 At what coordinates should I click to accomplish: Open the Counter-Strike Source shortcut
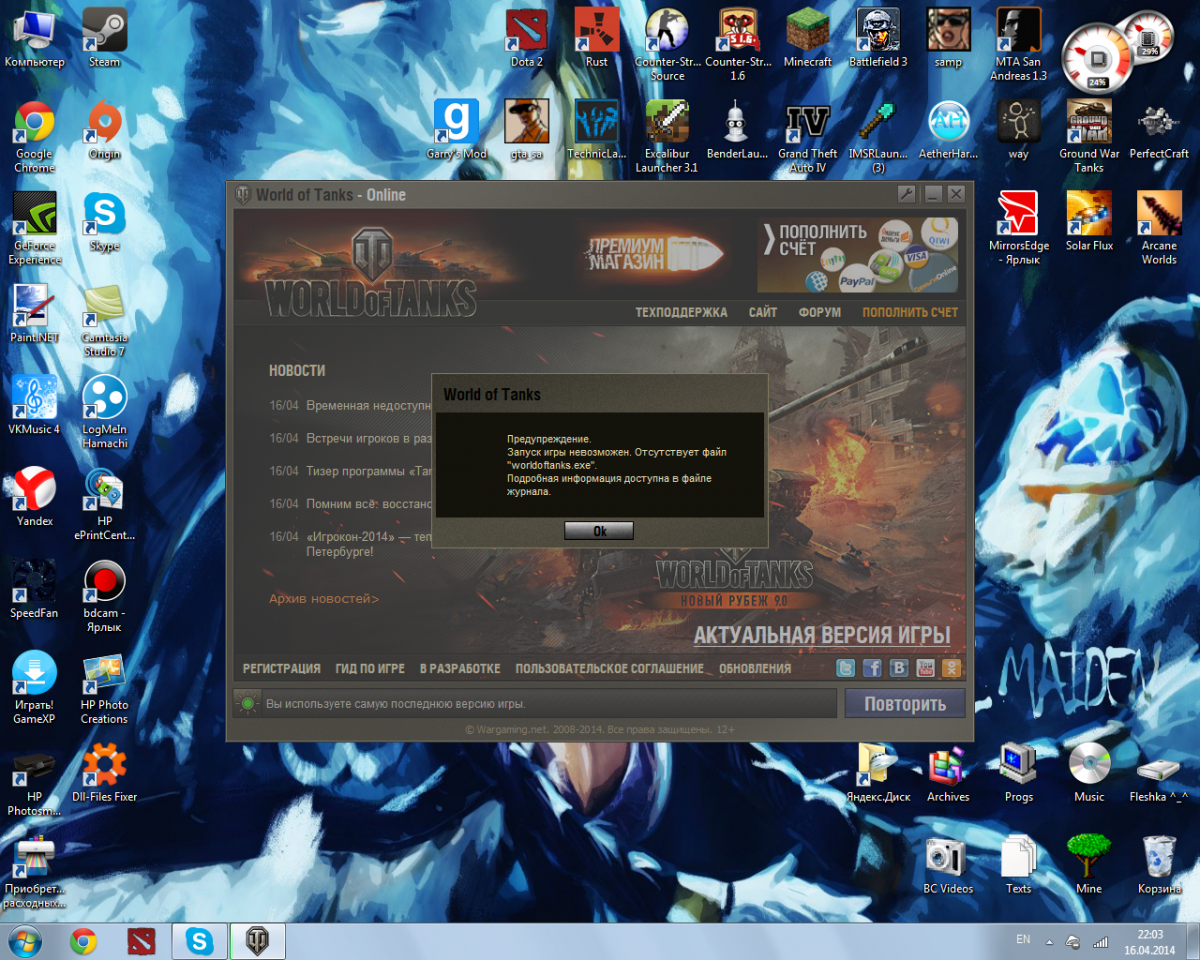667,45
